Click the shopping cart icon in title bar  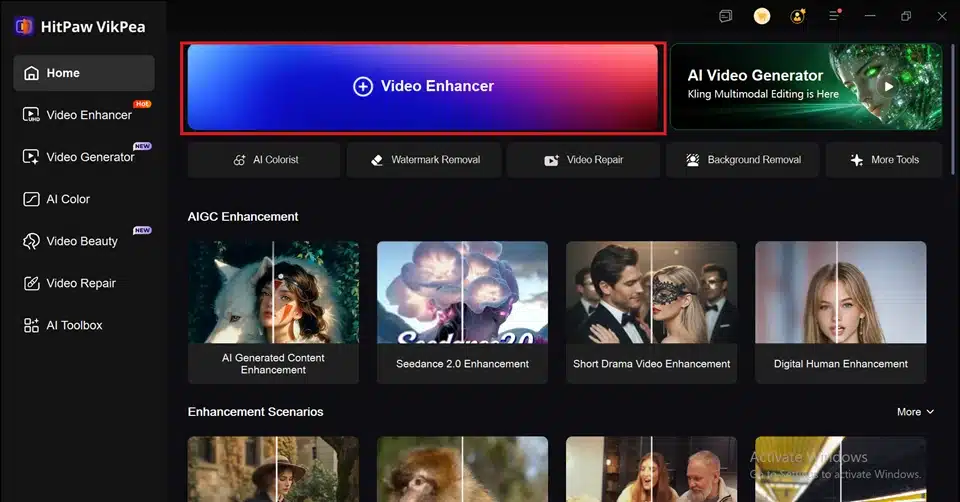pyautogui.click(x=762, y=17)
